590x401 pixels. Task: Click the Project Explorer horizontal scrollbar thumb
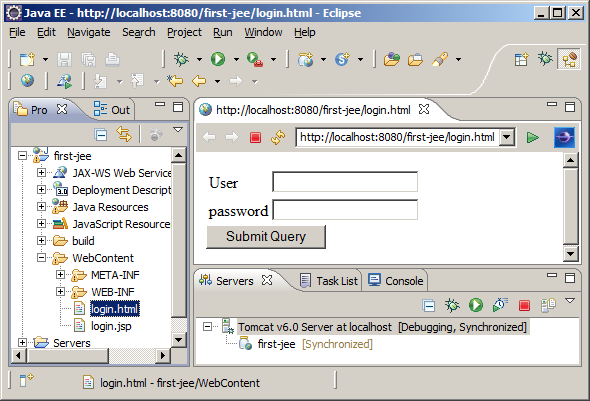68,355
